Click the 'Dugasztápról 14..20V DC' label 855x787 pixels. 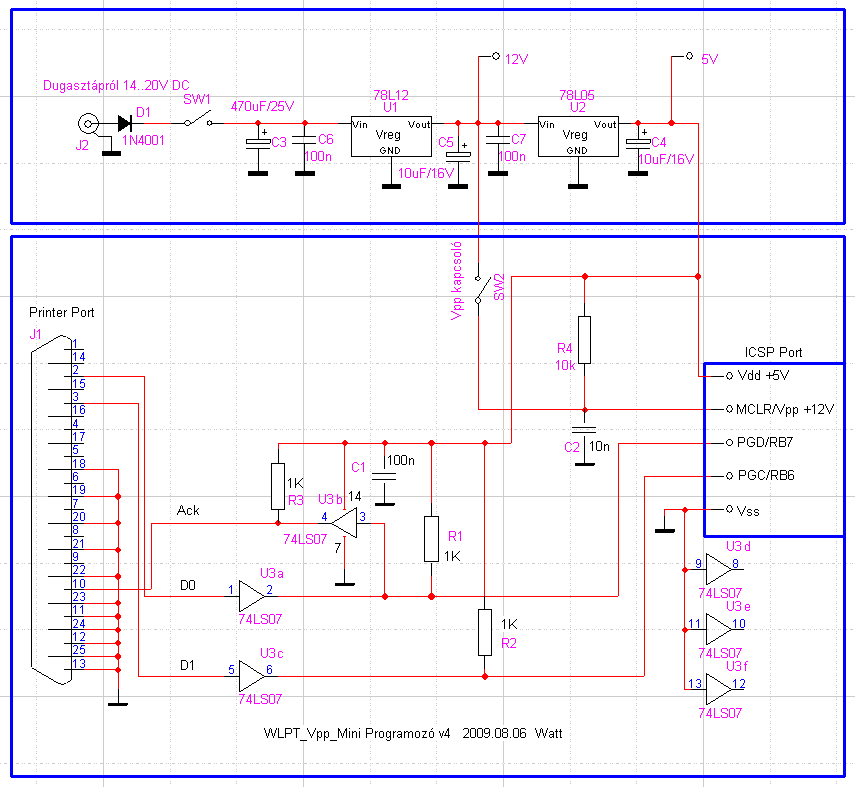pos(116,86)
